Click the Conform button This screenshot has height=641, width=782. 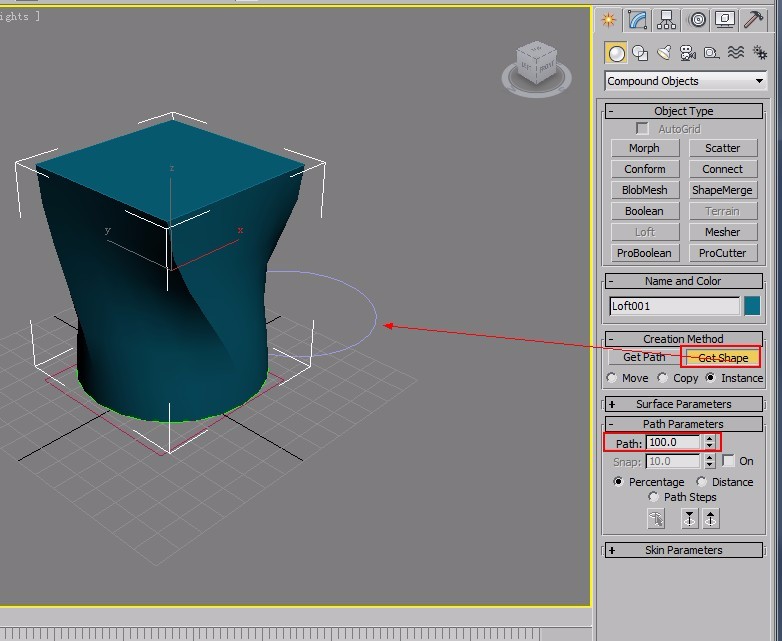tap(645, 169)
